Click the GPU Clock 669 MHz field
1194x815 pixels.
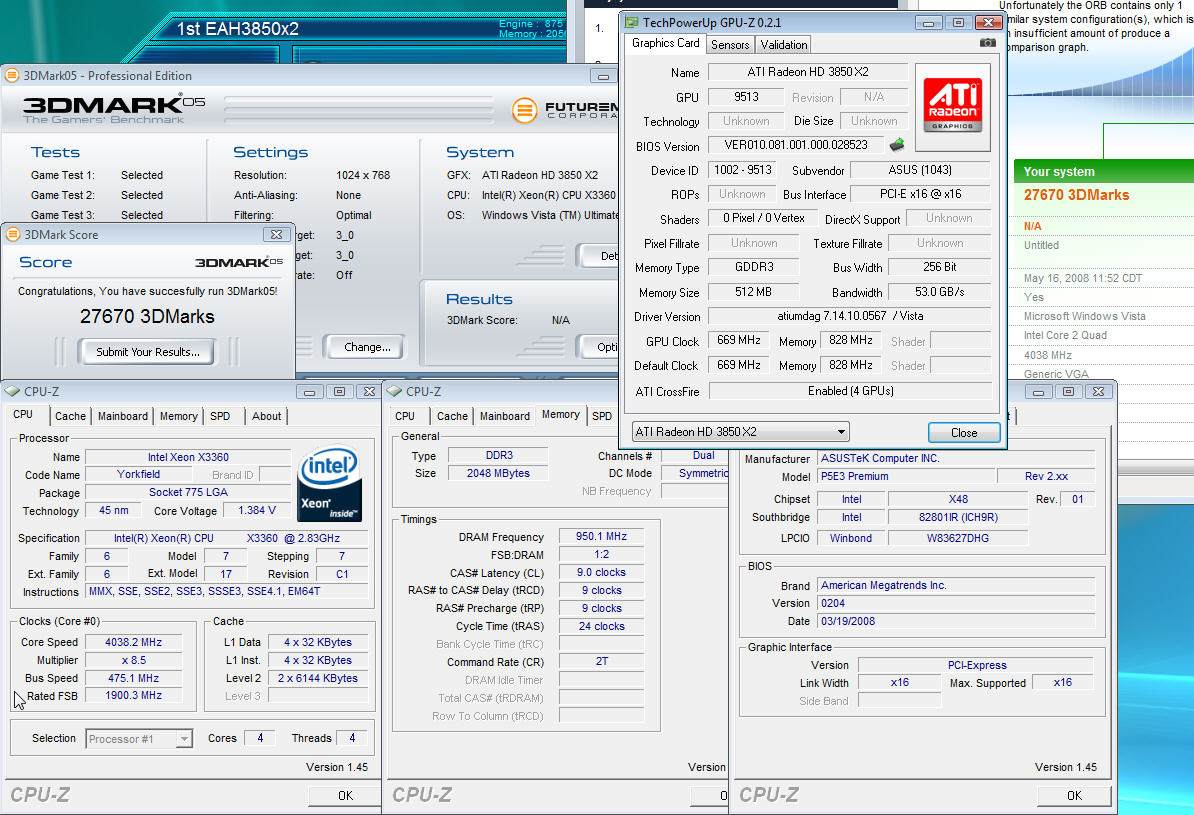click(739, 340)
